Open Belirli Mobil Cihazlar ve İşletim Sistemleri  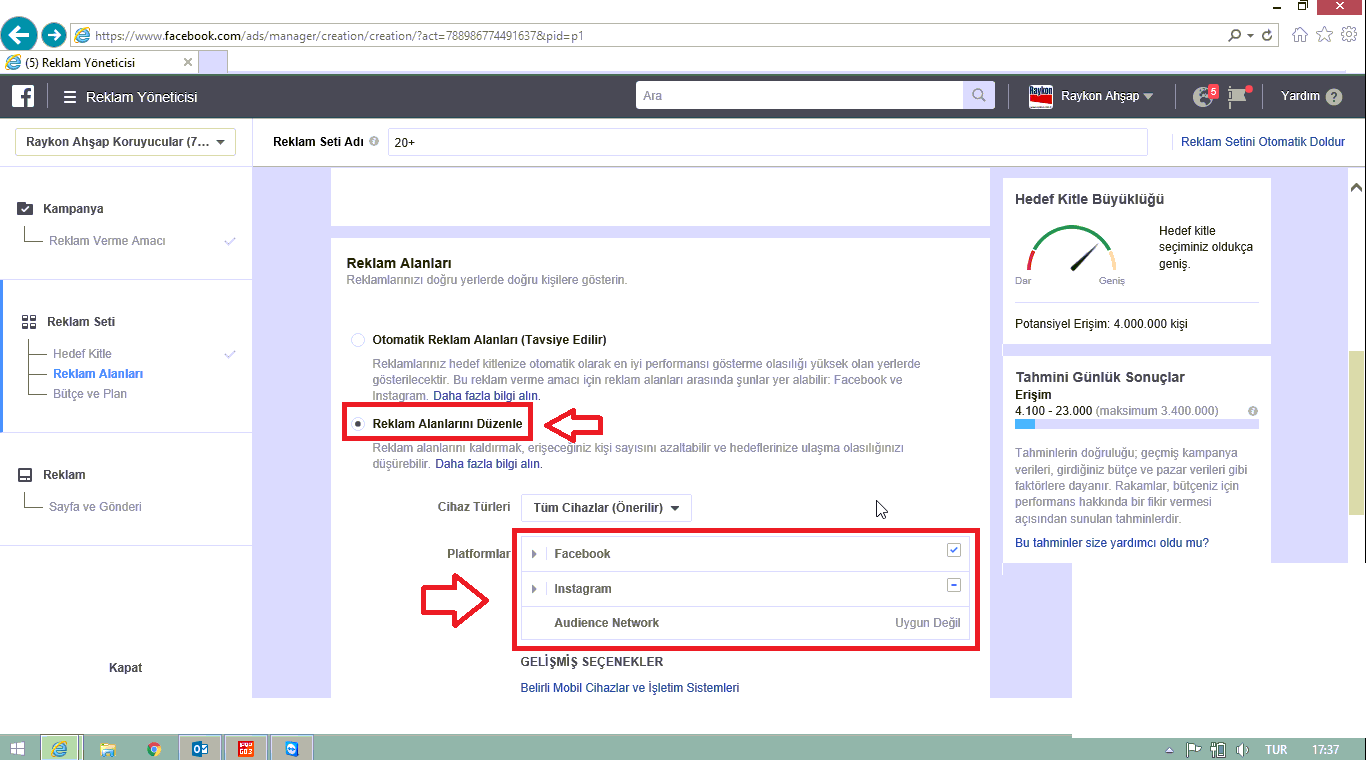[x=630, y=688]
